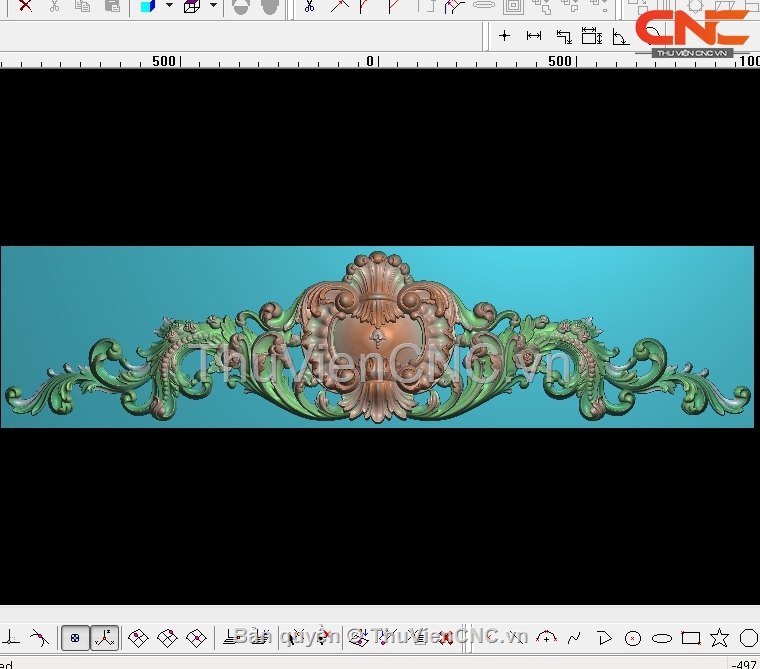760x669 pixels.
Task: Select the point dimension plus tool
Action: [x=504, y=36]
